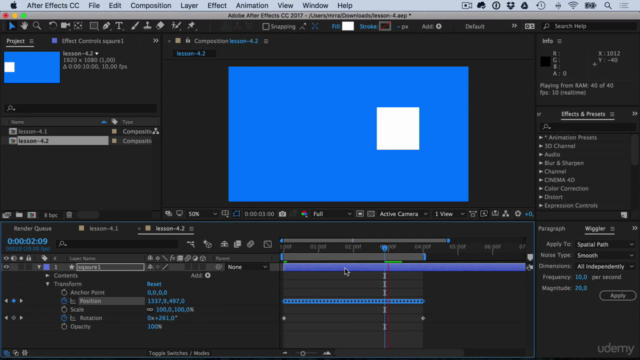Open the Apply To Spatial Path dropdown
640x360 pixels.
[605, 244]
